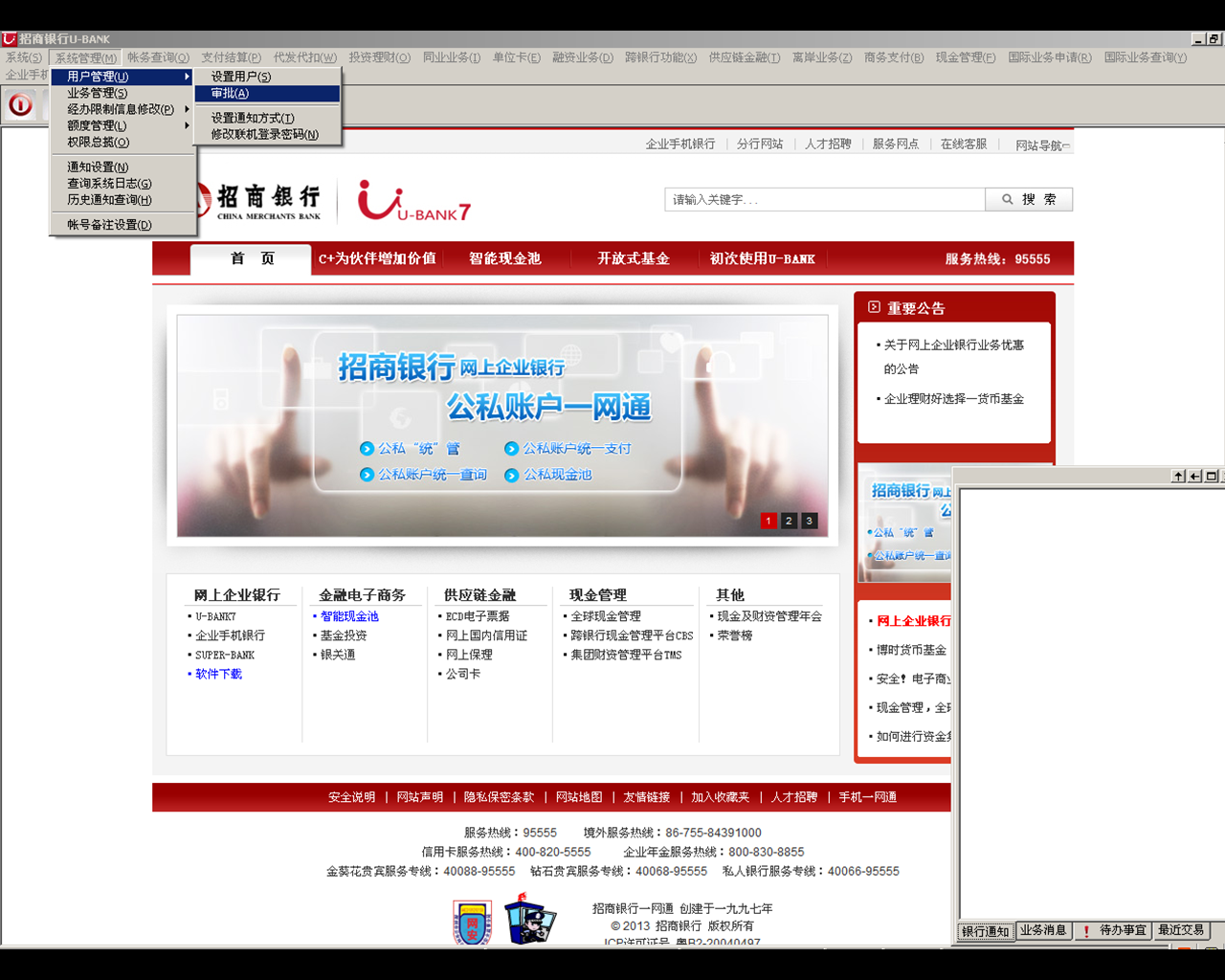The width and height of the screenshot is (1225, 980).
Task: Open the 在线客服 top link
Action: (964, 144)
